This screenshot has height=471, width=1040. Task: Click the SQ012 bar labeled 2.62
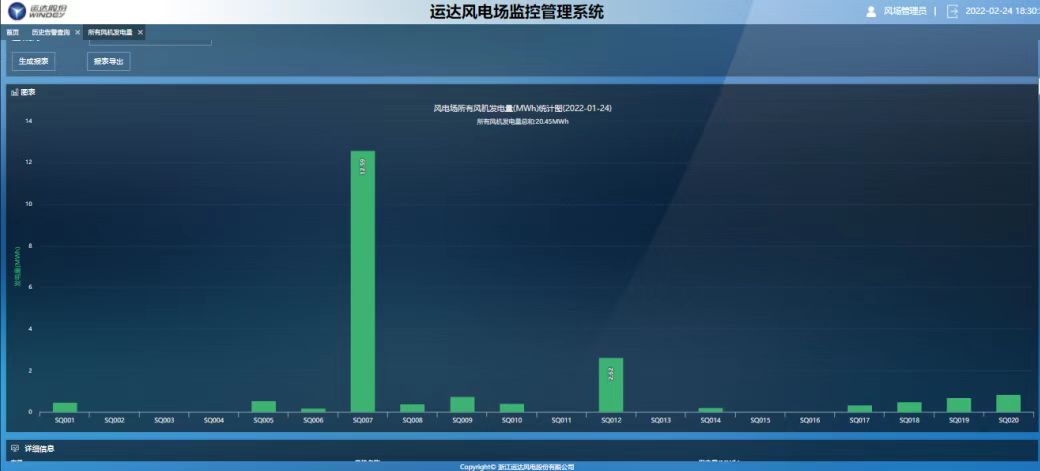point(611,385)
